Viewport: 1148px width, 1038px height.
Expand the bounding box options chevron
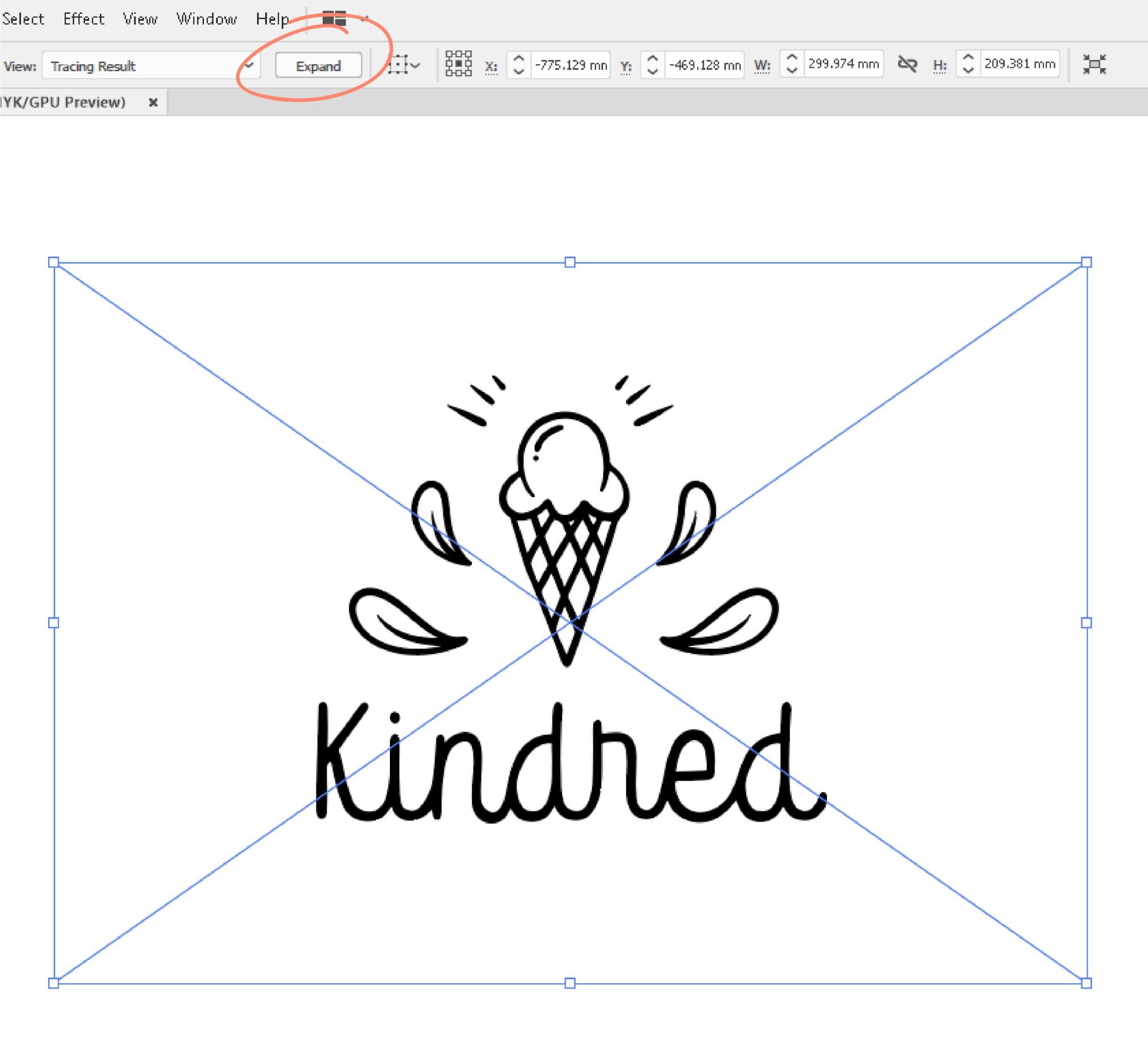[415, 65]
